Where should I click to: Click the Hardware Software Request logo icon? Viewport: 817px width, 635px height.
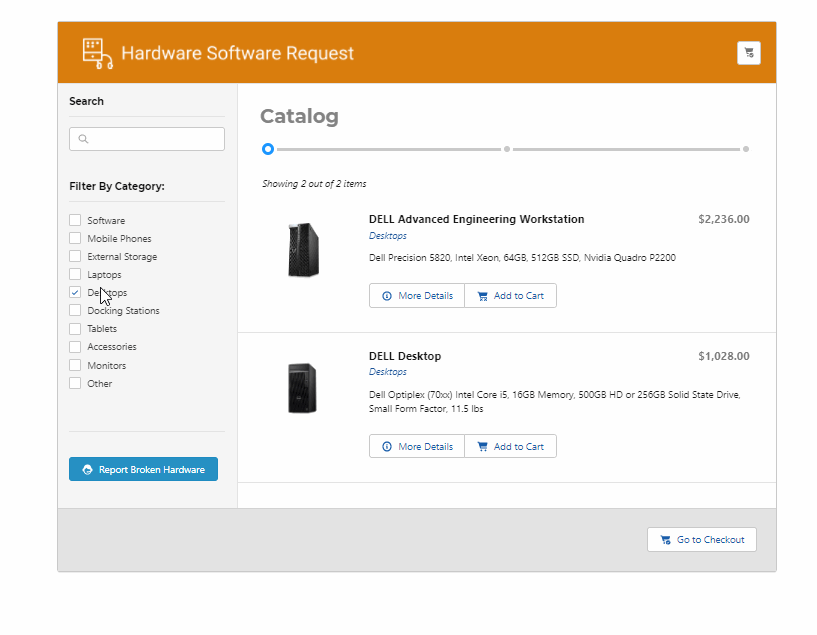coord(97,53)
